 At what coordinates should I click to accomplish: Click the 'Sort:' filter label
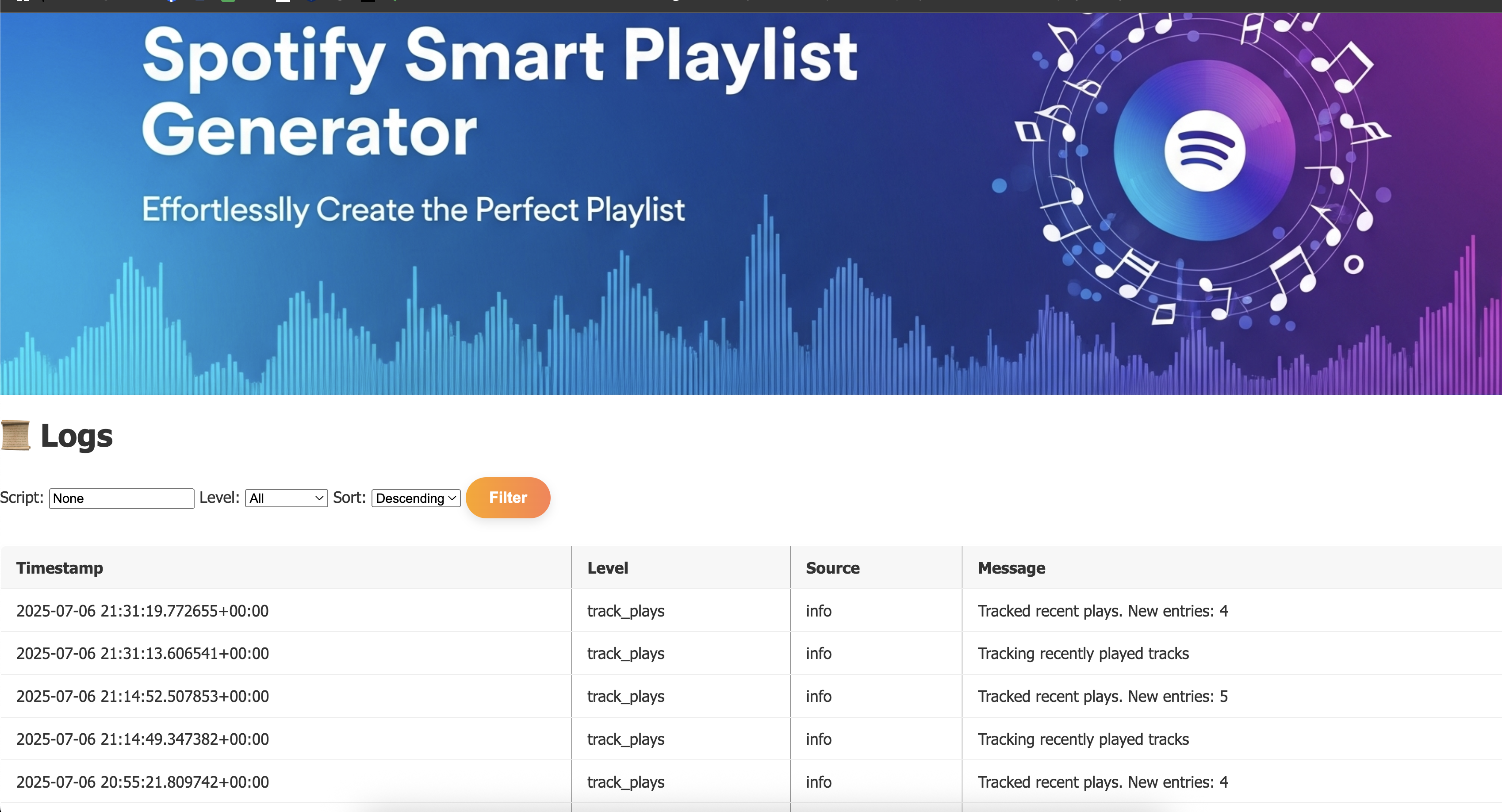click(x=349, y=498)
